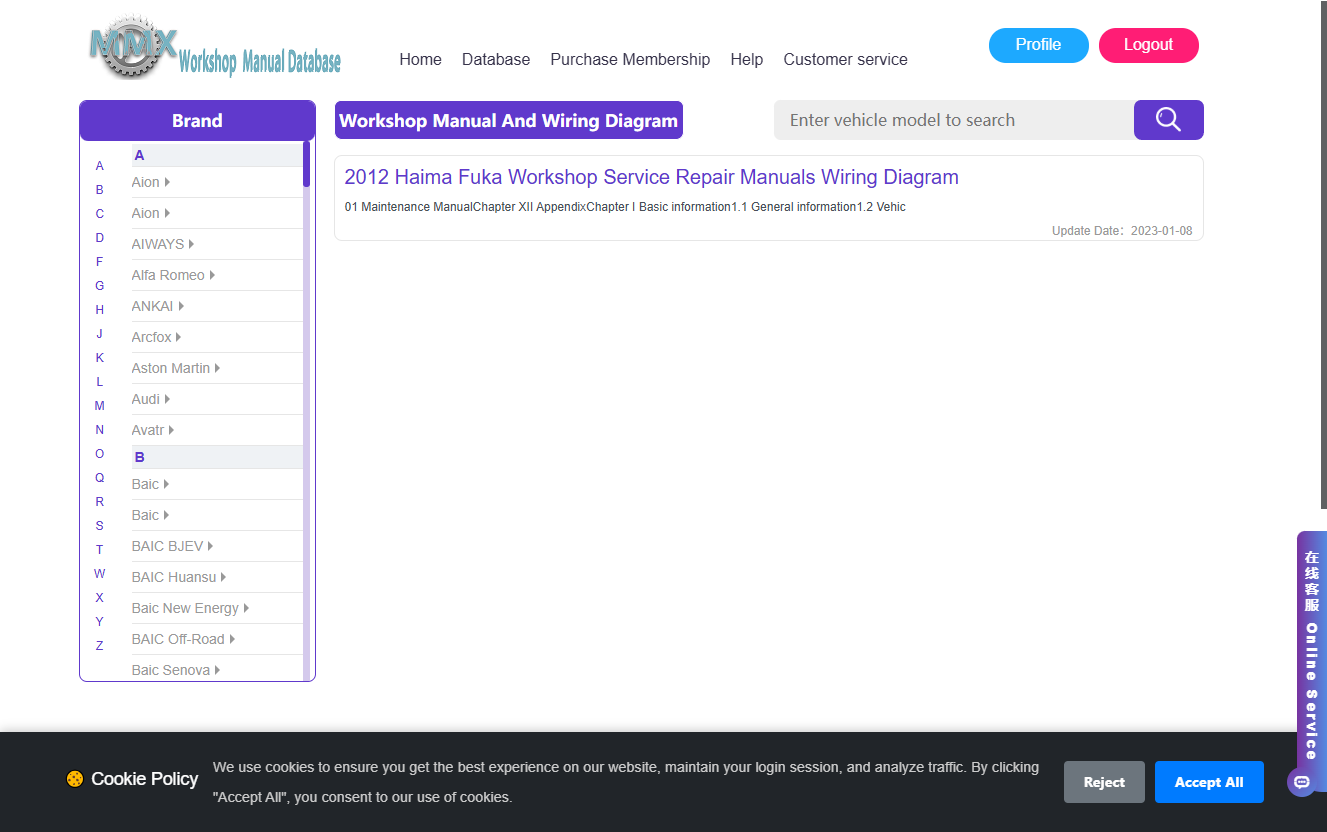Click the cookie icon beside Cookie Policy

(x=75, y=779)
